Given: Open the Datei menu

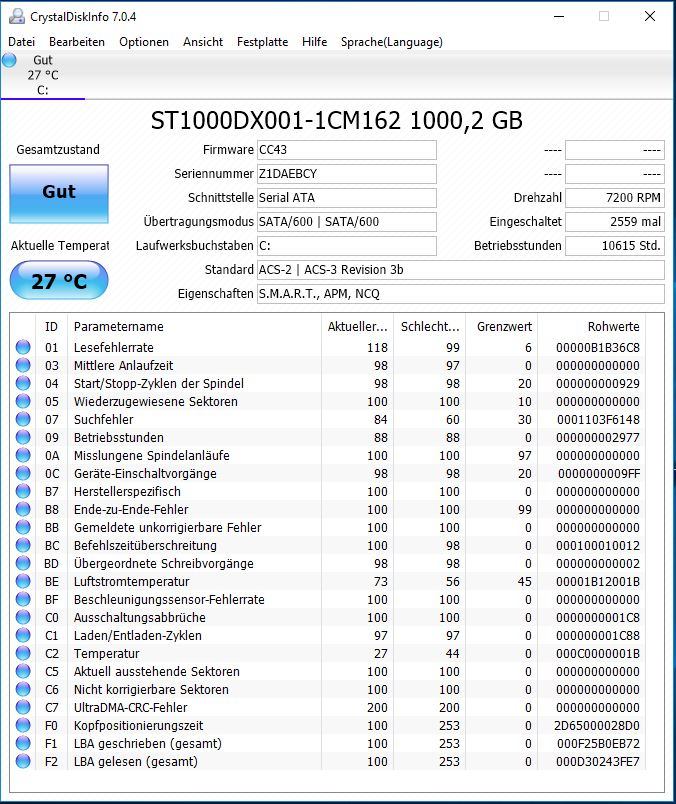Looking at the screenshot, I should (22, 42).
